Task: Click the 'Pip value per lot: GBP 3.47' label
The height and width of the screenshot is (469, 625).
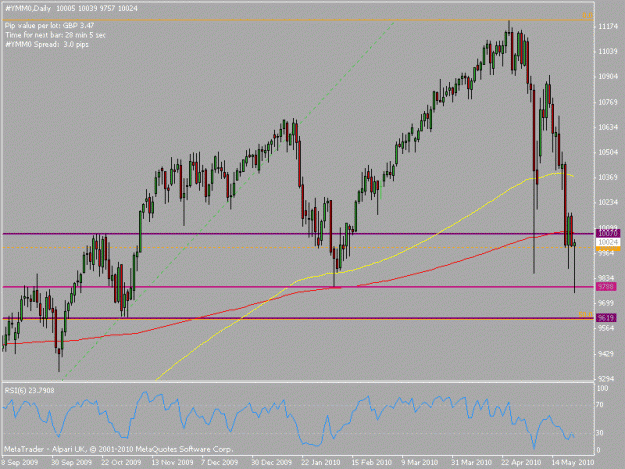Action: (x=49, y=26)
